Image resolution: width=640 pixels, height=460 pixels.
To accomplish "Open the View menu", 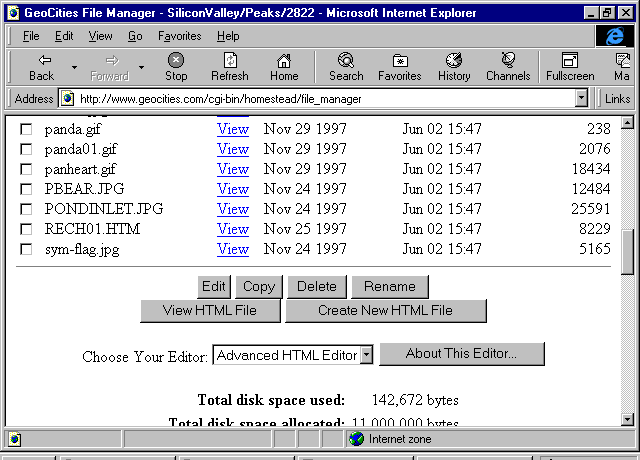I will tap(100, 36).
